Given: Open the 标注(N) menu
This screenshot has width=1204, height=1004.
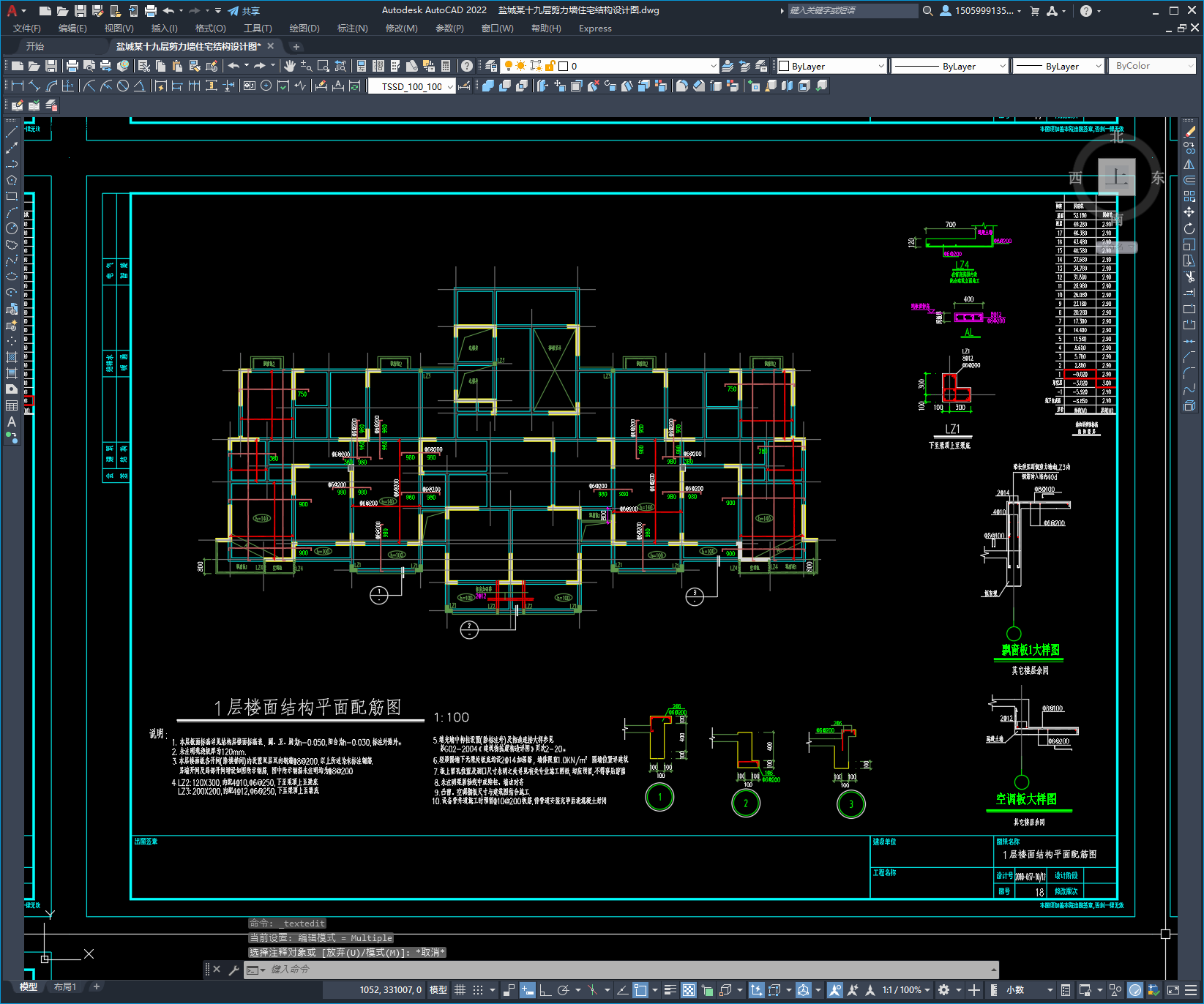Looking at the screenshot, I should point(352,29).
